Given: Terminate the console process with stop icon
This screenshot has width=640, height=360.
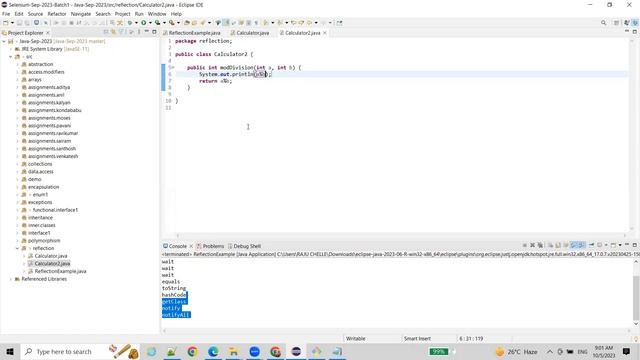Looking at the screenshot, I should [x=524, y=245].
